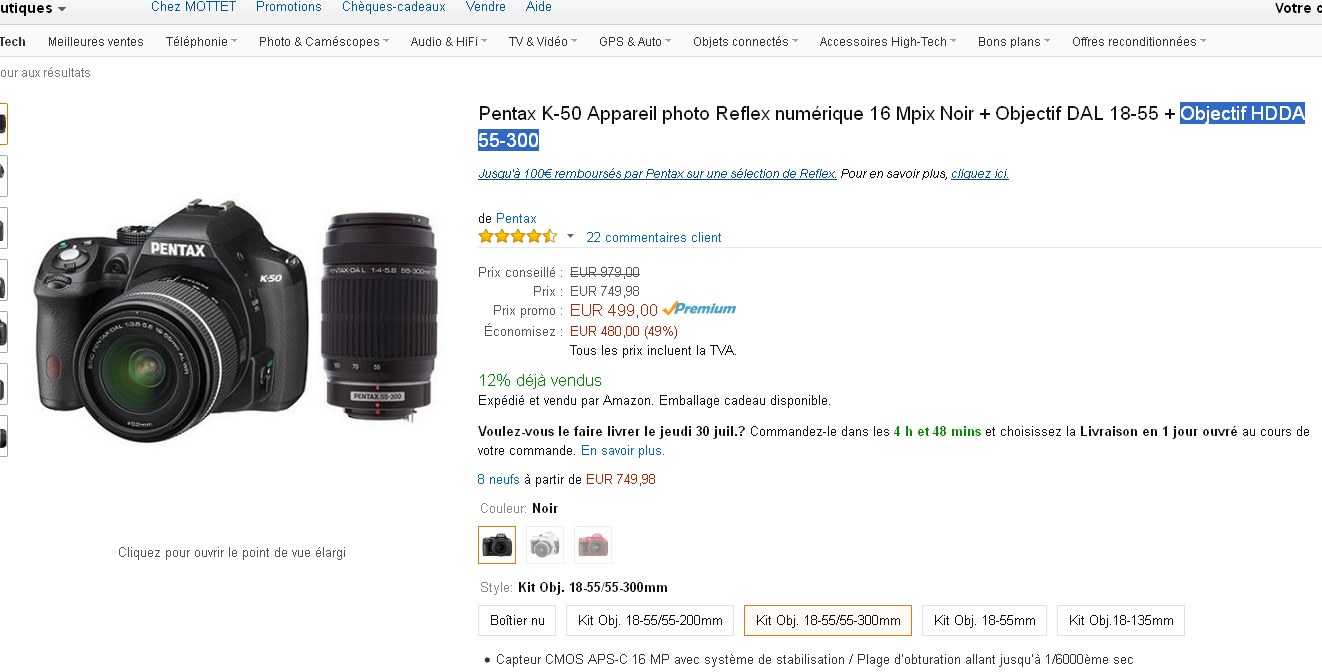Viewport: 1322px width, 672px height.
Task: Select the black camera color swatch
Action: (497, 545)
